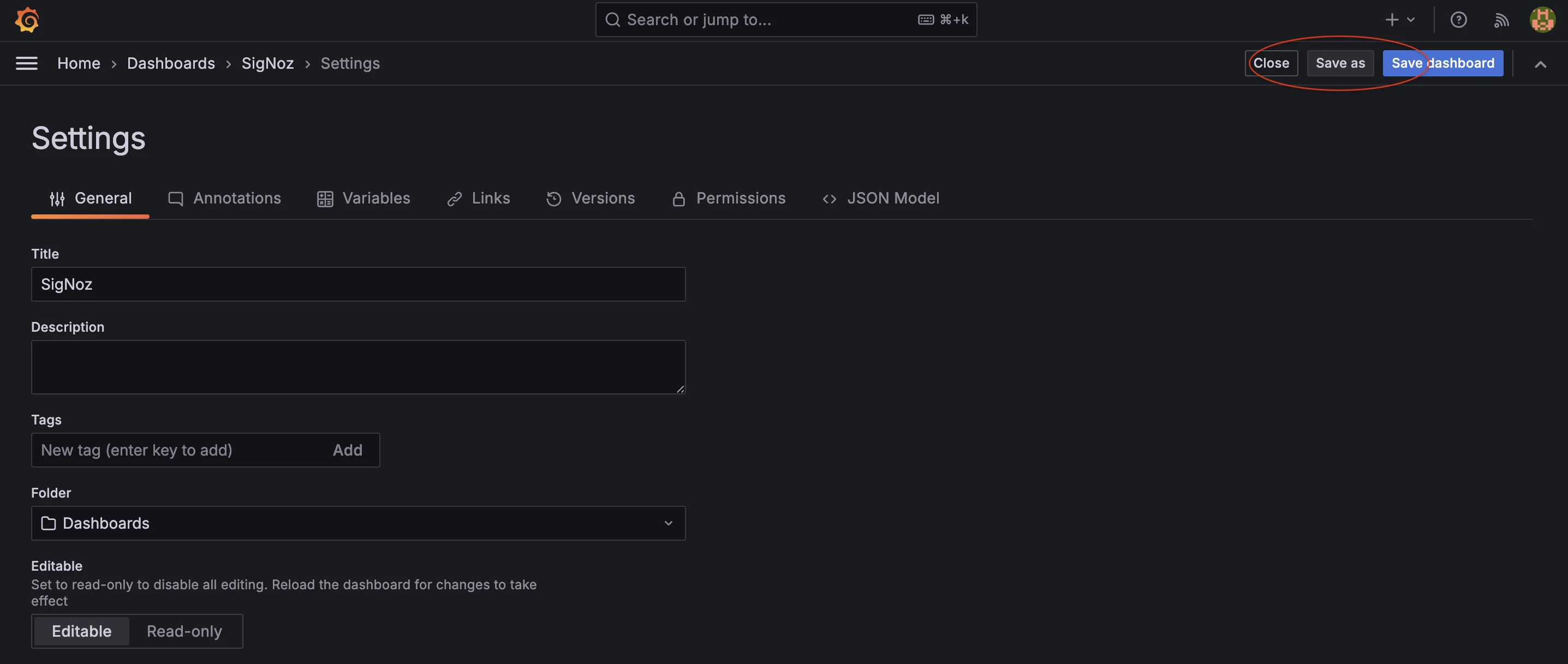Open the help question mark icon
This screenshot has height=664, width=1568.
[1458, 20]
